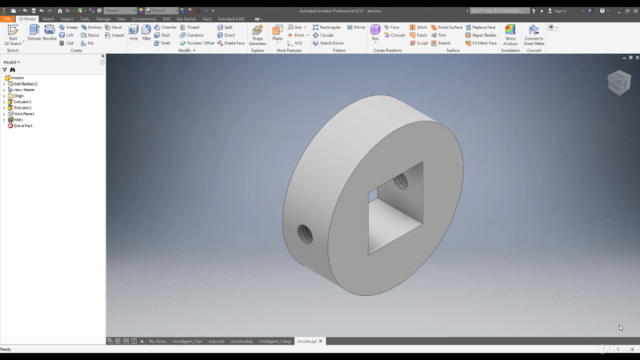
Task: Switch to the braco.ipt document tab
Action: (x=216, y=341)
